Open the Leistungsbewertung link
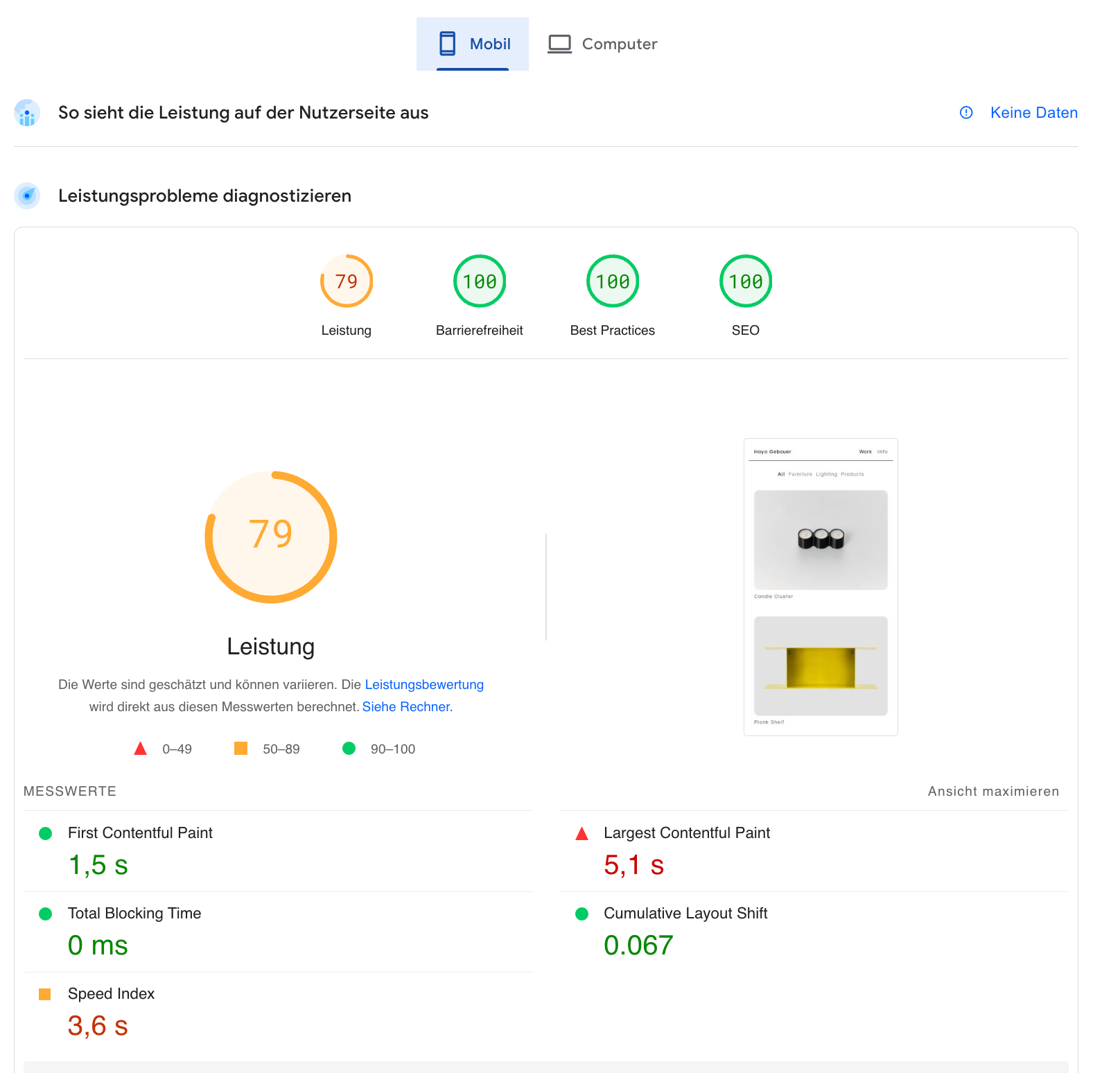1120x1073 pixels. (424, 684)
